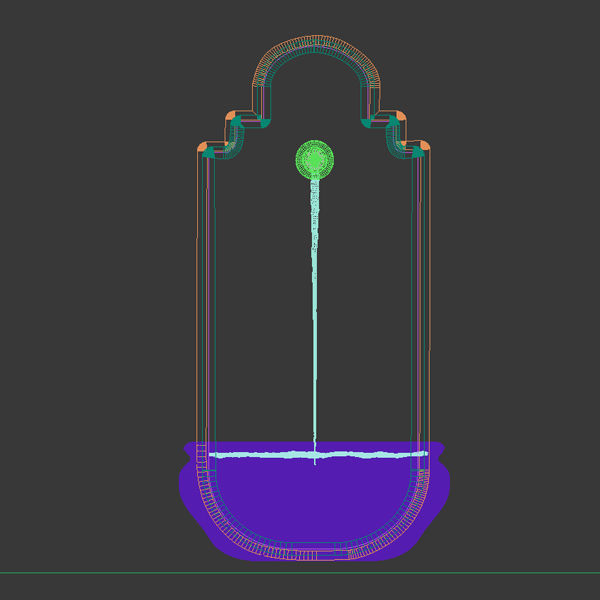Select the wavy cyan water surface in basin

[x=318, y=454]
